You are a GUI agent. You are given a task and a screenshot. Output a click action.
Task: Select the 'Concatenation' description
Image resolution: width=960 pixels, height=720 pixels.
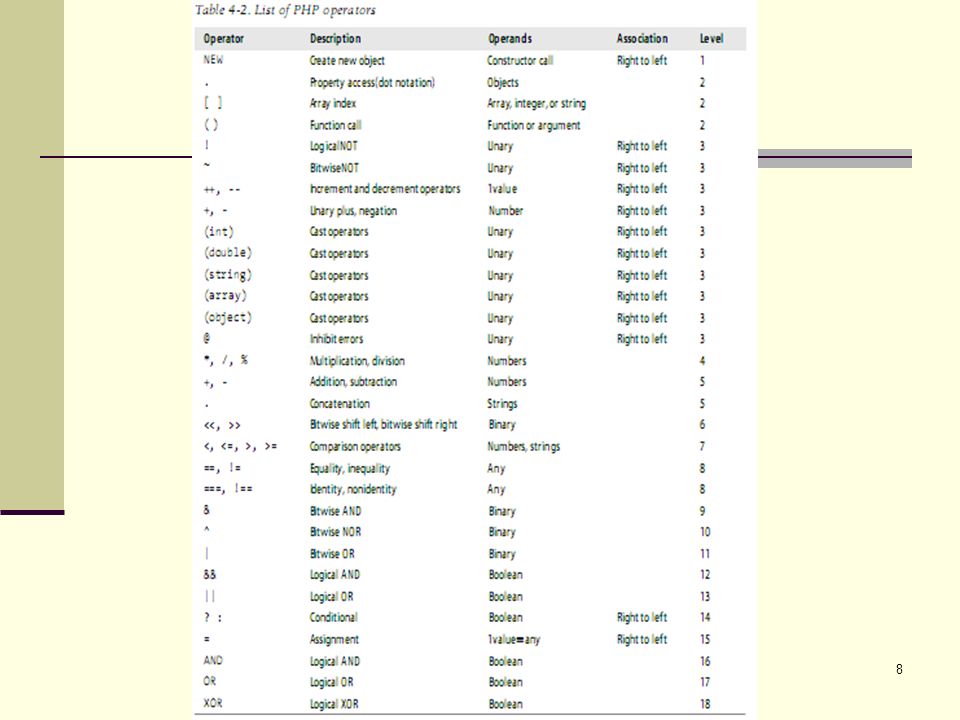coord(340,404)
